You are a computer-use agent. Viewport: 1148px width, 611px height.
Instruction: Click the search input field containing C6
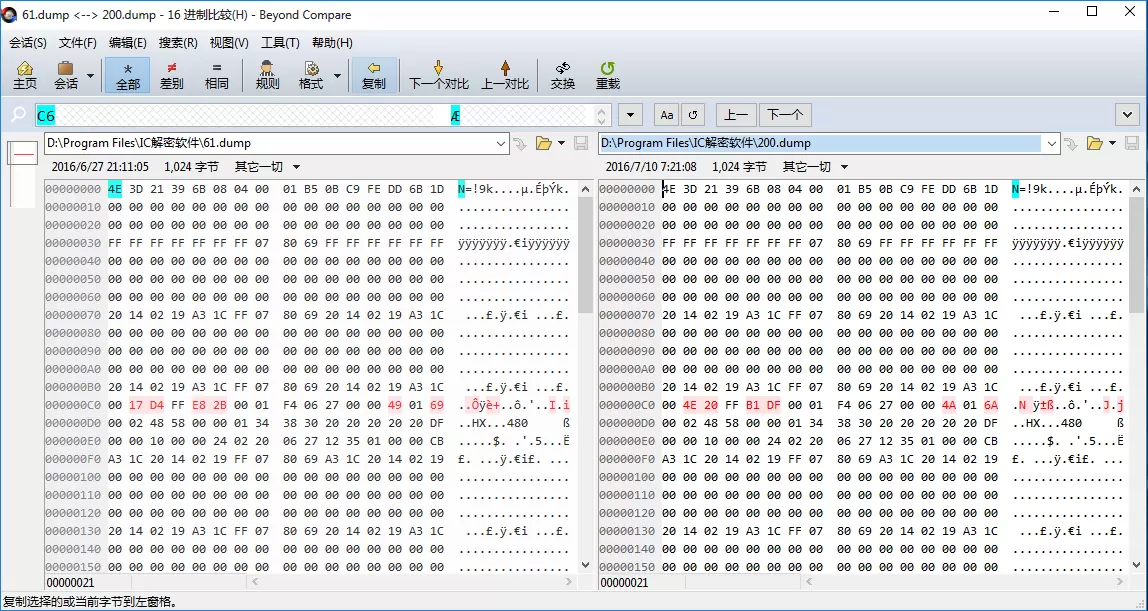250,115
